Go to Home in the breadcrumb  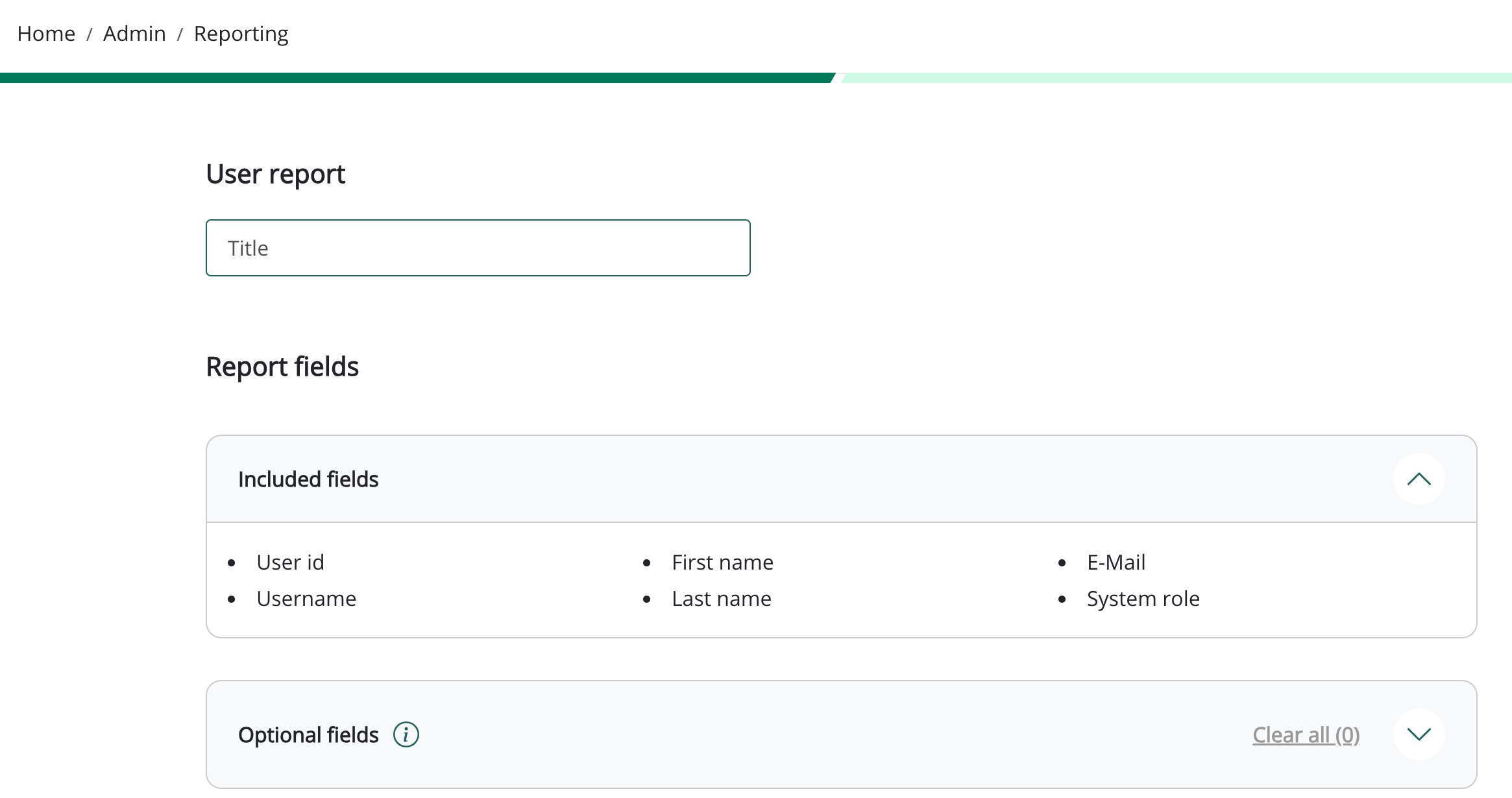pos(46,34)
